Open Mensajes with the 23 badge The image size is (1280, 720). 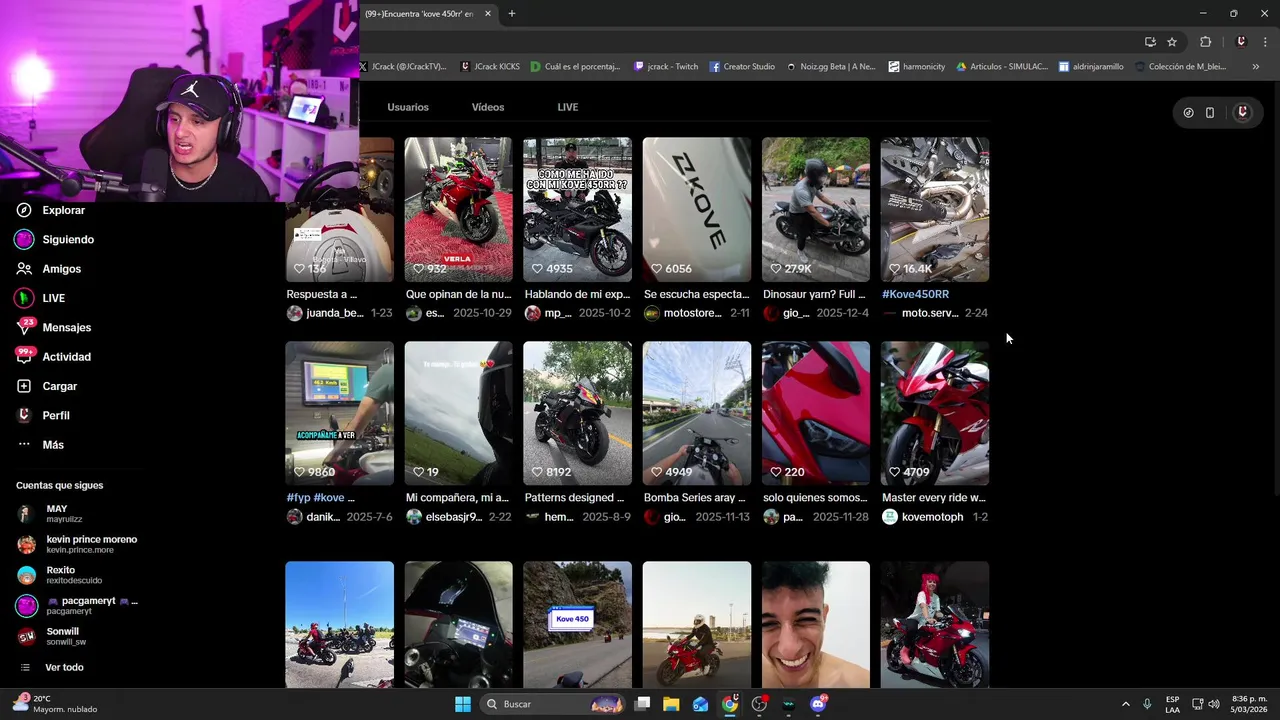point(53,327)
